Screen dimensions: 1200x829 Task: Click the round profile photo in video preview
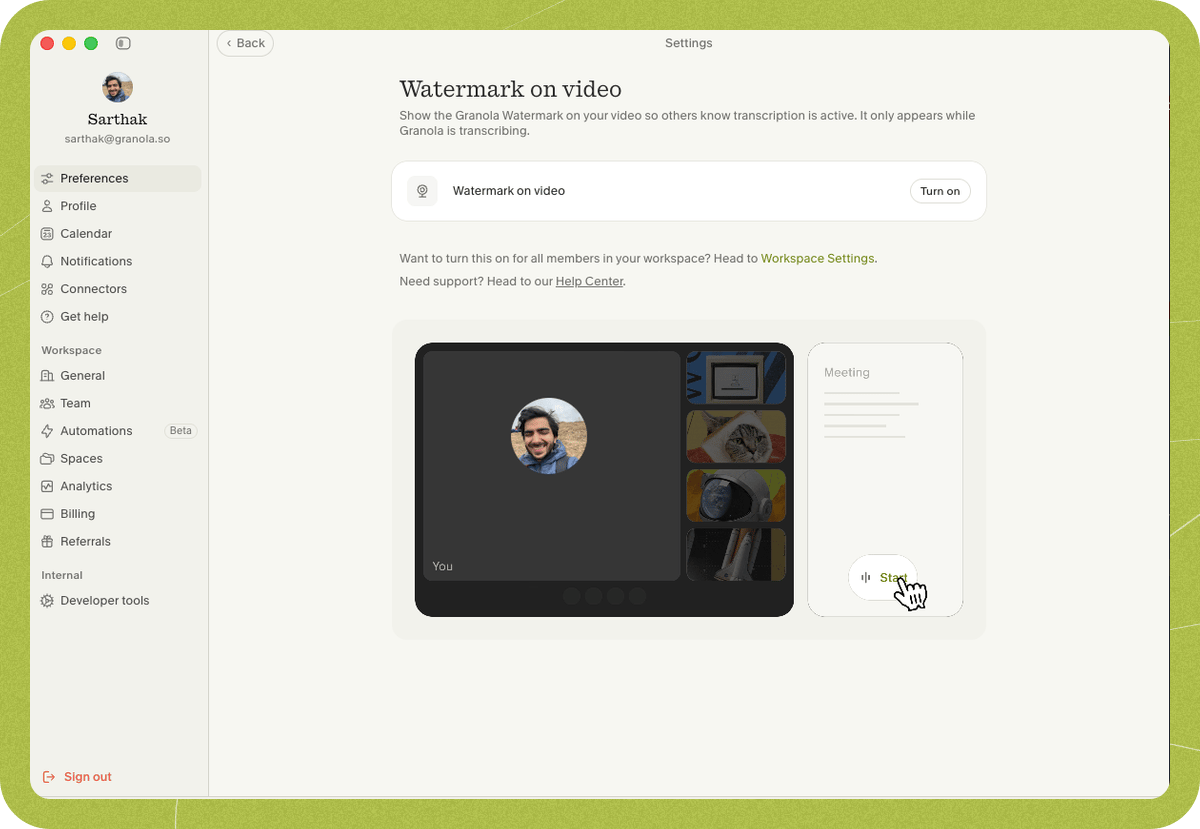(549, 436)
